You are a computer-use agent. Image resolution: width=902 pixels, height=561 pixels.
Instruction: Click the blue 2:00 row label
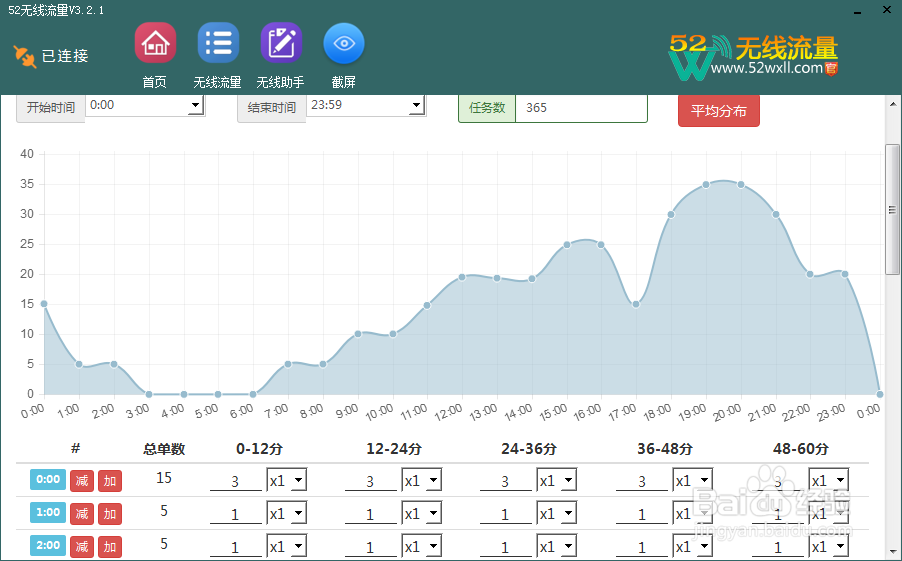click(48, 545)
